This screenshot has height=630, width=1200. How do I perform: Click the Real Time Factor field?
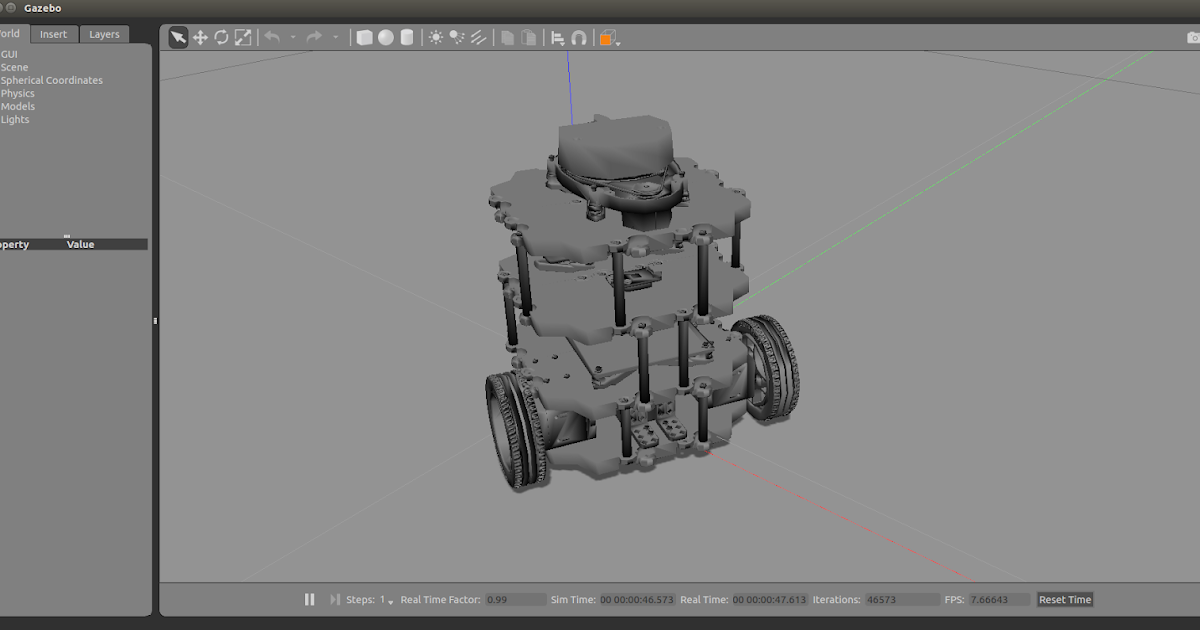pos(516,599)
